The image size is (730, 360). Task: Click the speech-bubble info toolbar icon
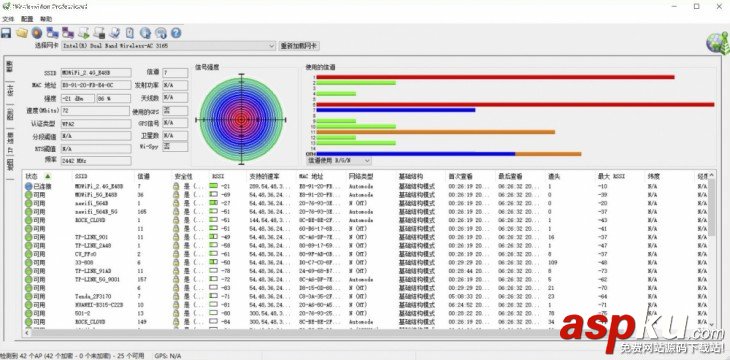(x=161, y=33)
